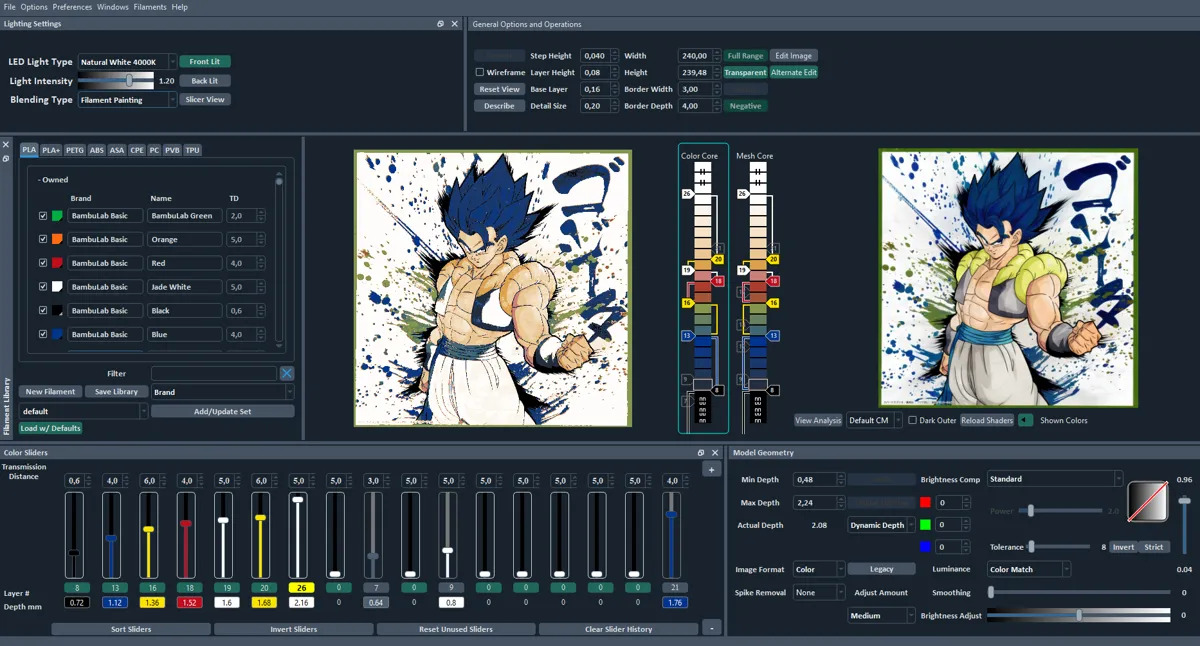Viewport: 1200px width, 646px height.
Task: Click the Clear Slider History button
Action: 618,629
